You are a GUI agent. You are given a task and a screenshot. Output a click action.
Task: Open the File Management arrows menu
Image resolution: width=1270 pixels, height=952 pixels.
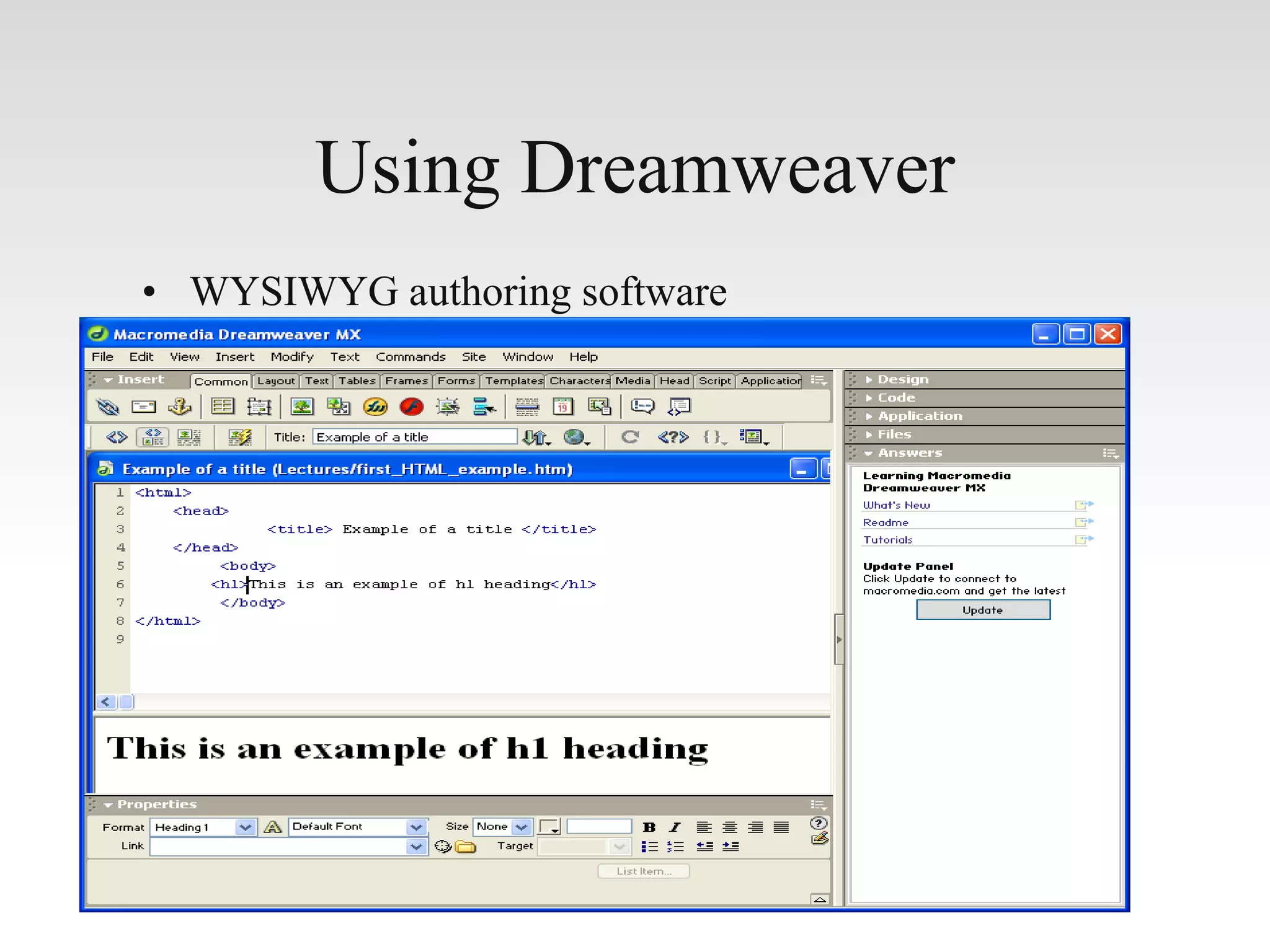tap(537, 438)
